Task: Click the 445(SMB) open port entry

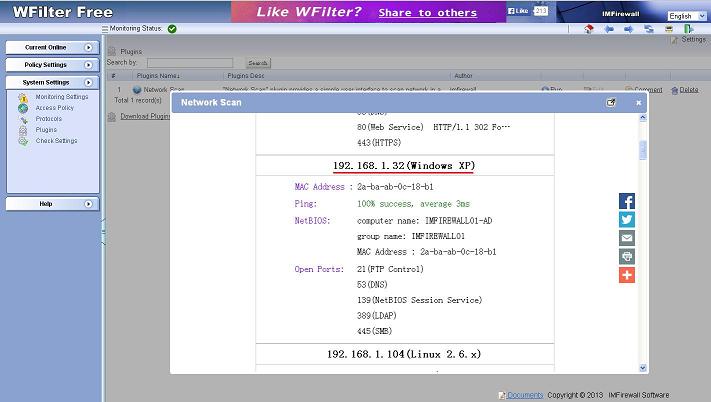Action: pyautogui.click(x=374, y=331)
